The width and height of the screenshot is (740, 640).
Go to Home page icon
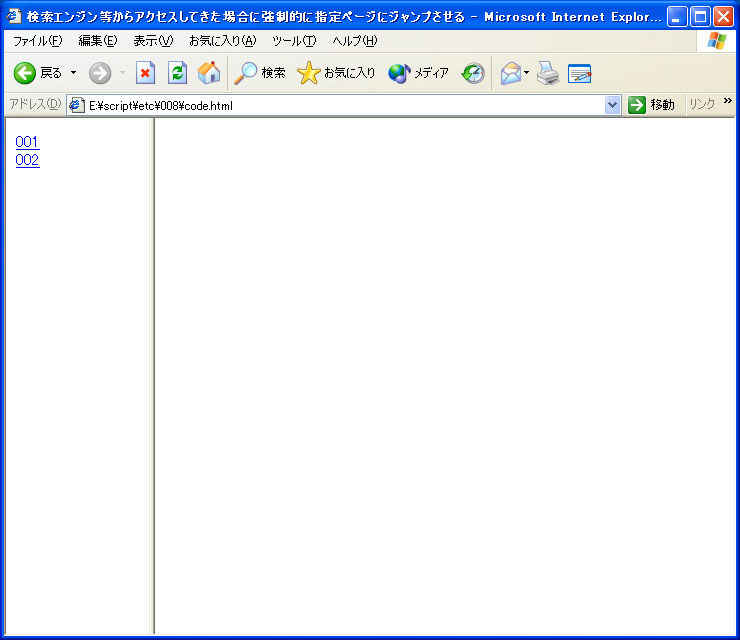click(209, 73)
